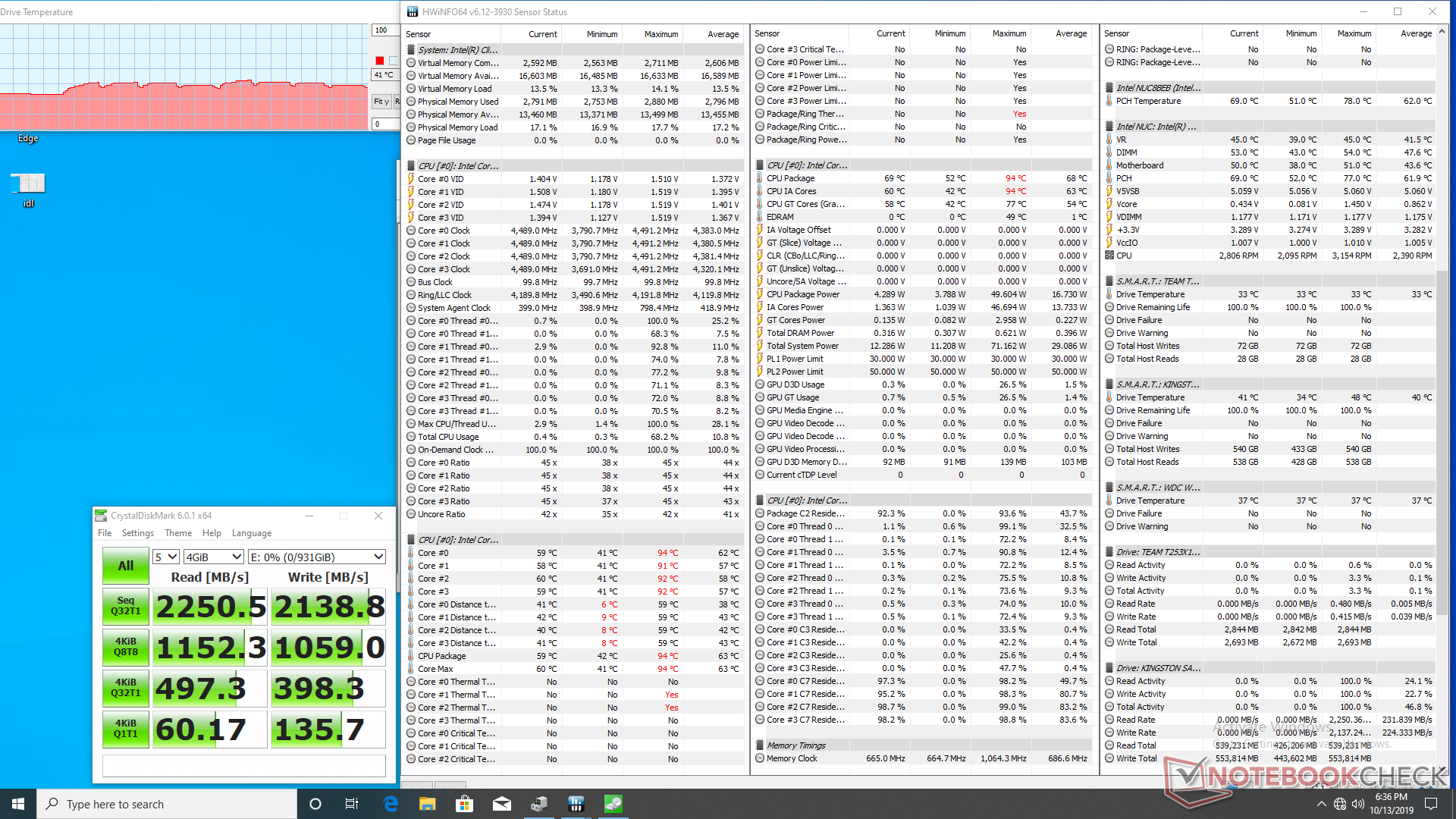
Task: Click the graph minimum field showing 0
Action: point(385,124)
